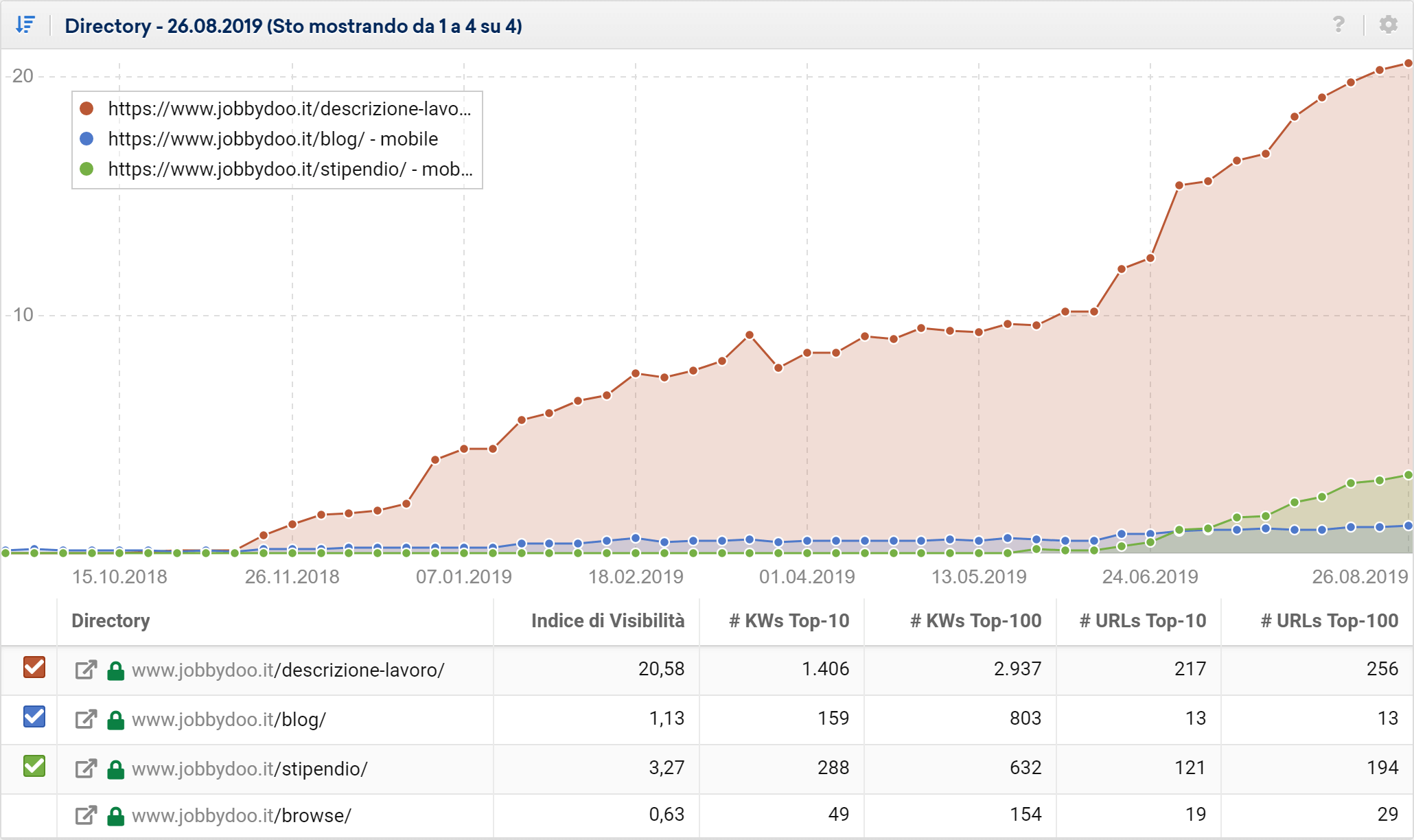This screenshot has width=1414, height=840.
Task: Click the green legend dot for stipendio
Action: pos(86,169)
